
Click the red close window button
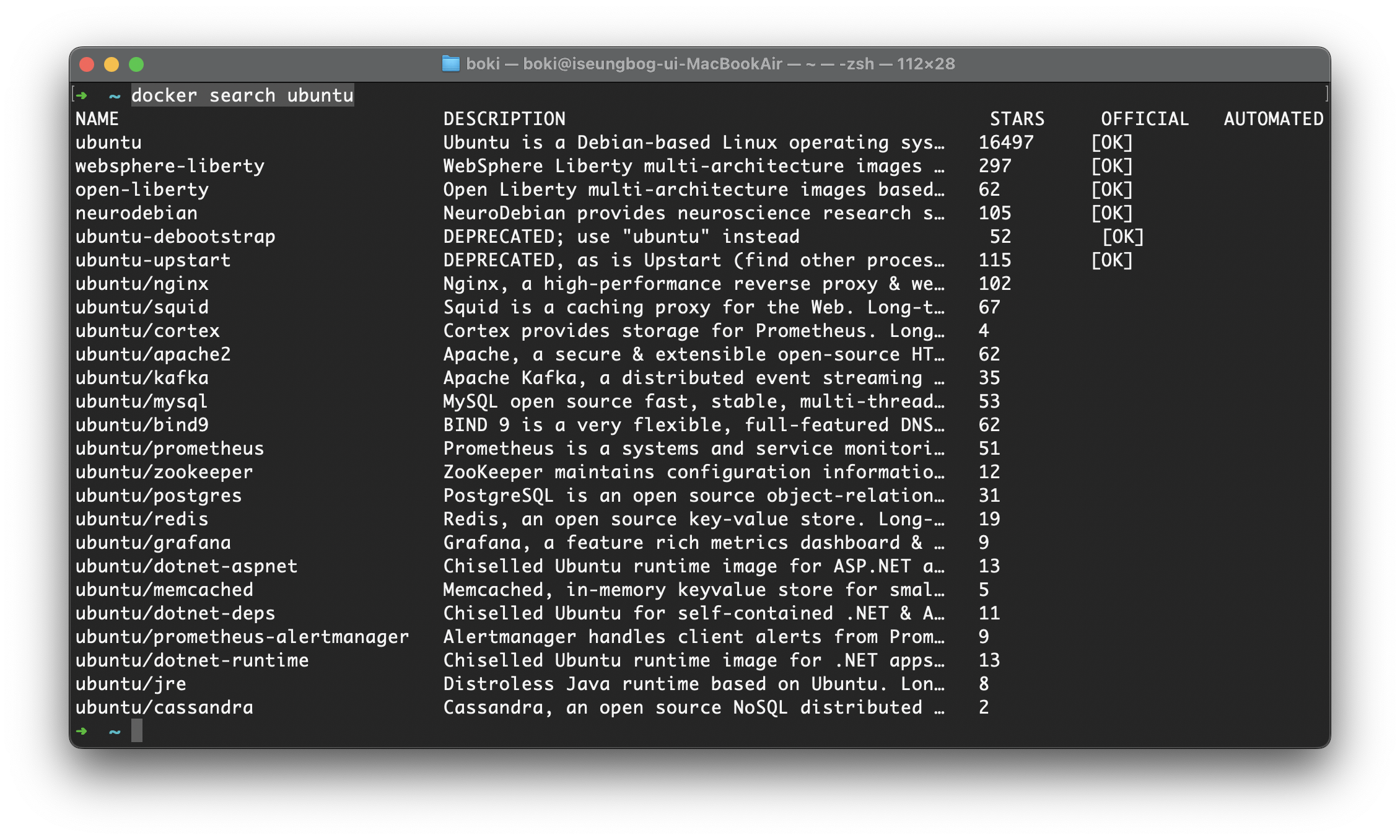click(x=87, y=64)
